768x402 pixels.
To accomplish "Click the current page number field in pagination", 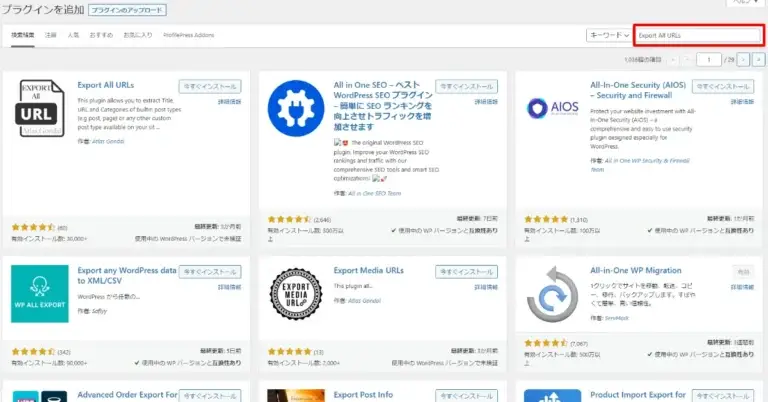I will click(x=710, y=60).
